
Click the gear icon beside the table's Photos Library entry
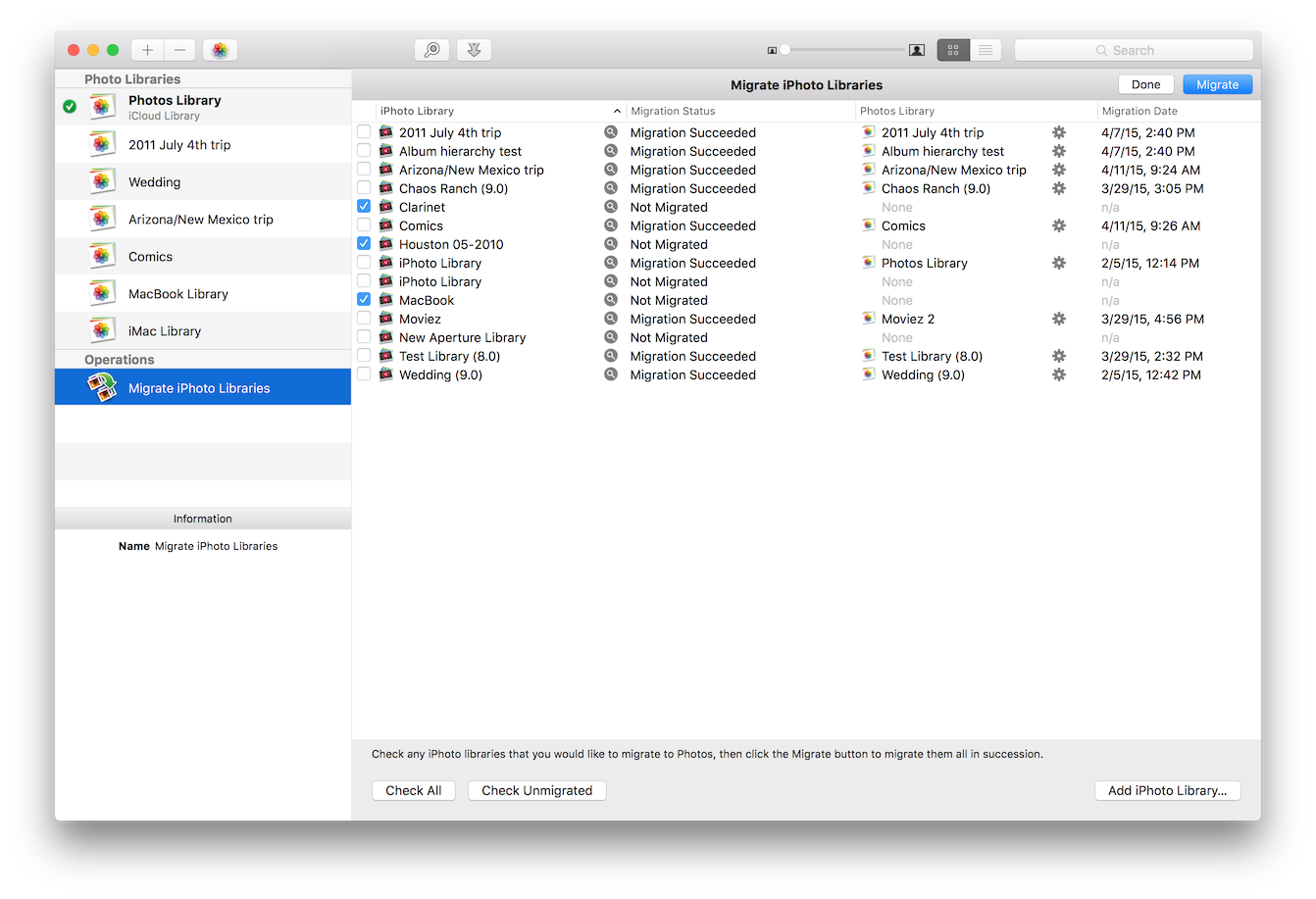(x=1059, y=263)
